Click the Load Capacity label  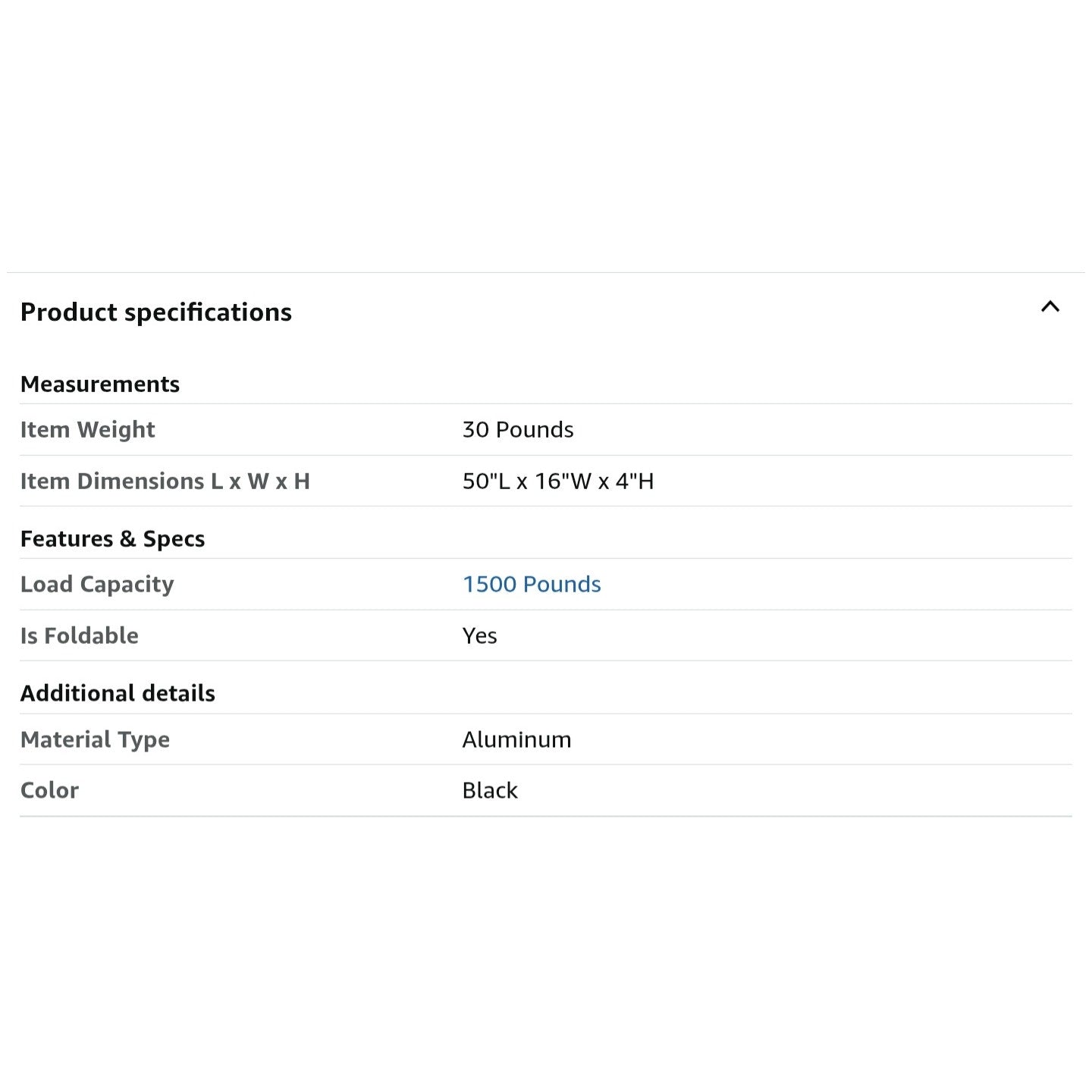tap(97, 585)
